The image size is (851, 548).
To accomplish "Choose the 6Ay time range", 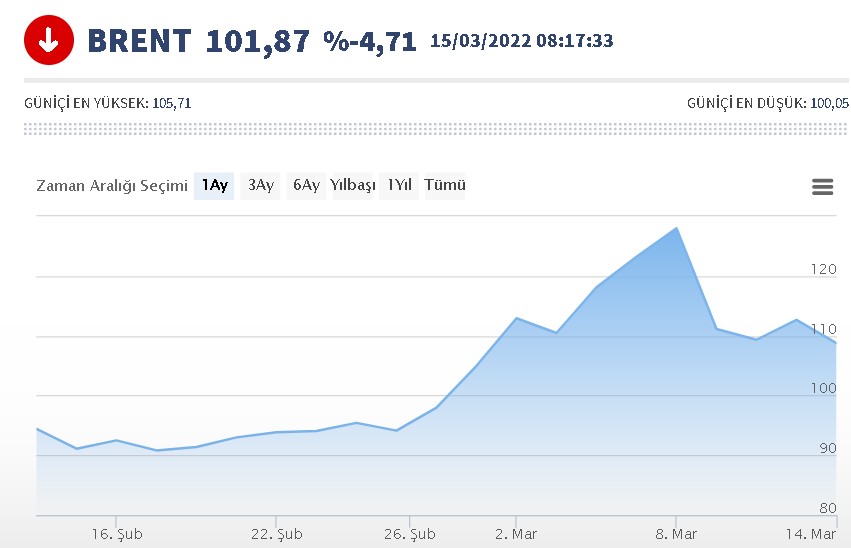I will [x=306, y=186].
